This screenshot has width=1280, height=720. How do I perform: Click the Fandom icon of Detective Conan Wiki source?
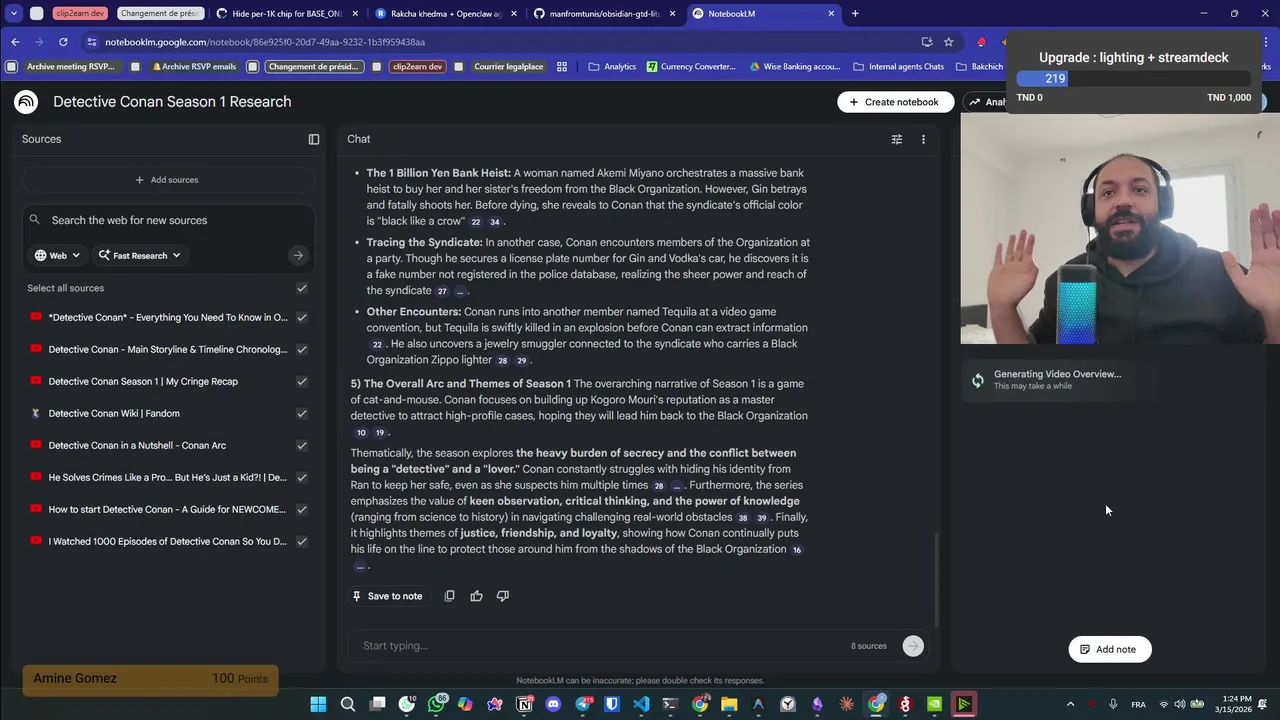[x=36, y=413]
